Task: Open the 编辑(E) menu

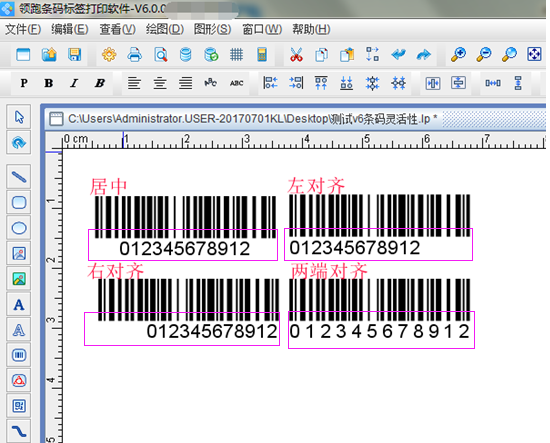Action: tap(69, 29)
